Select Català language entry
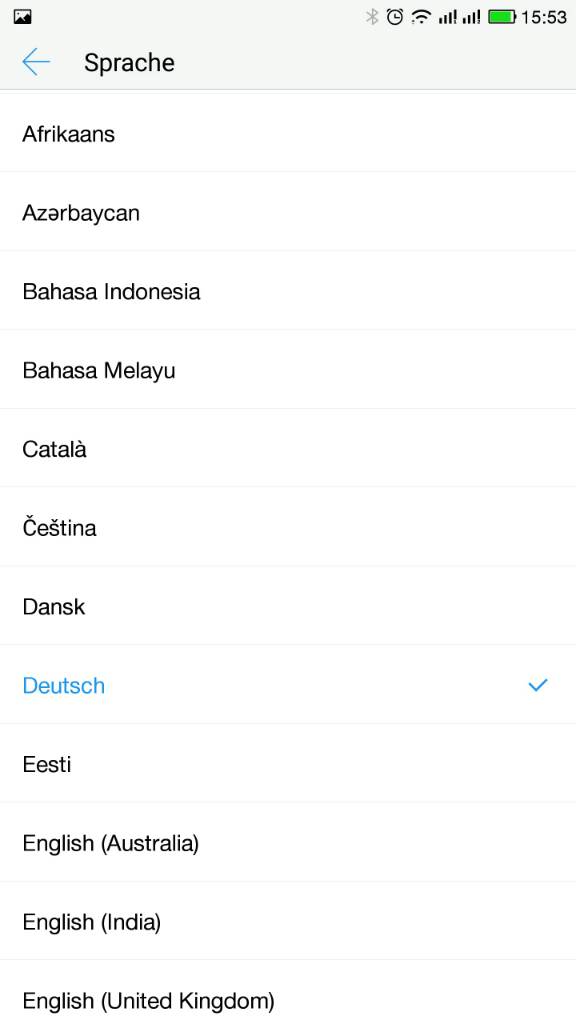576x1024 pixels. 288,449
